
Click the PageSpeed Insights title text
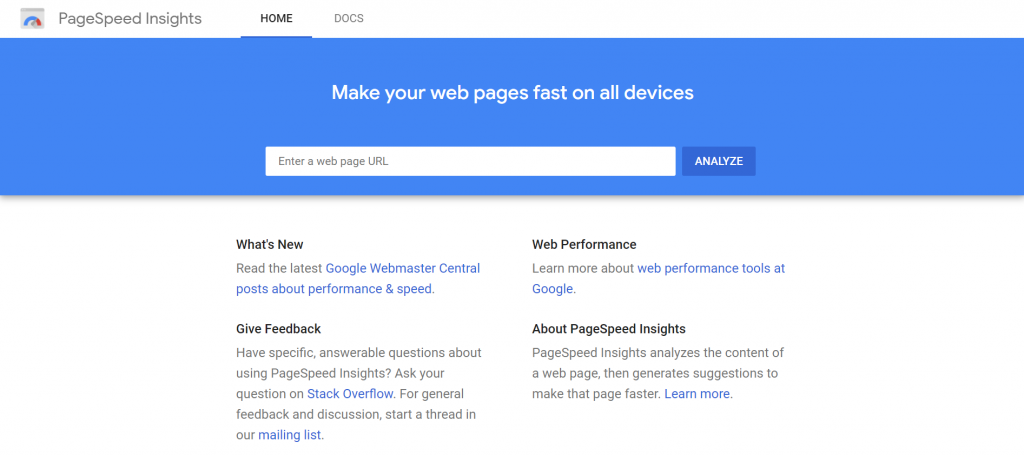[x=130, y=19]
